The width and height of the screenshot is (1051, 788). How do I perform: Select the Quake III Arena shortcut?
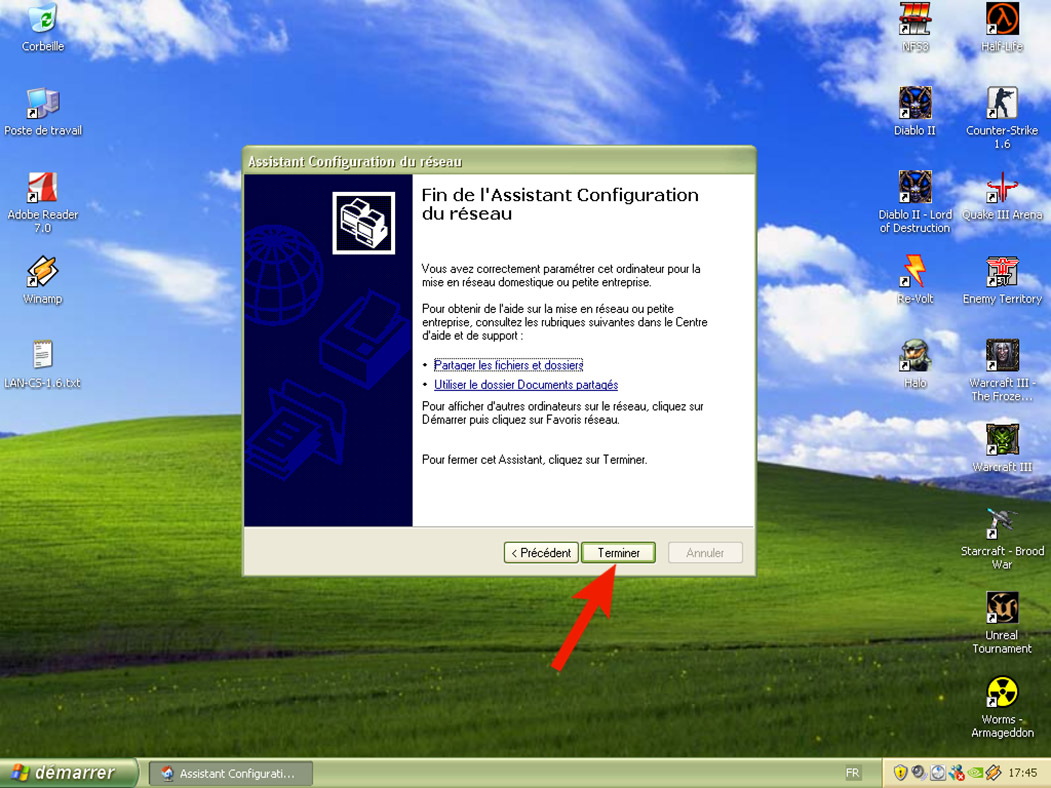coord(1001,188)
